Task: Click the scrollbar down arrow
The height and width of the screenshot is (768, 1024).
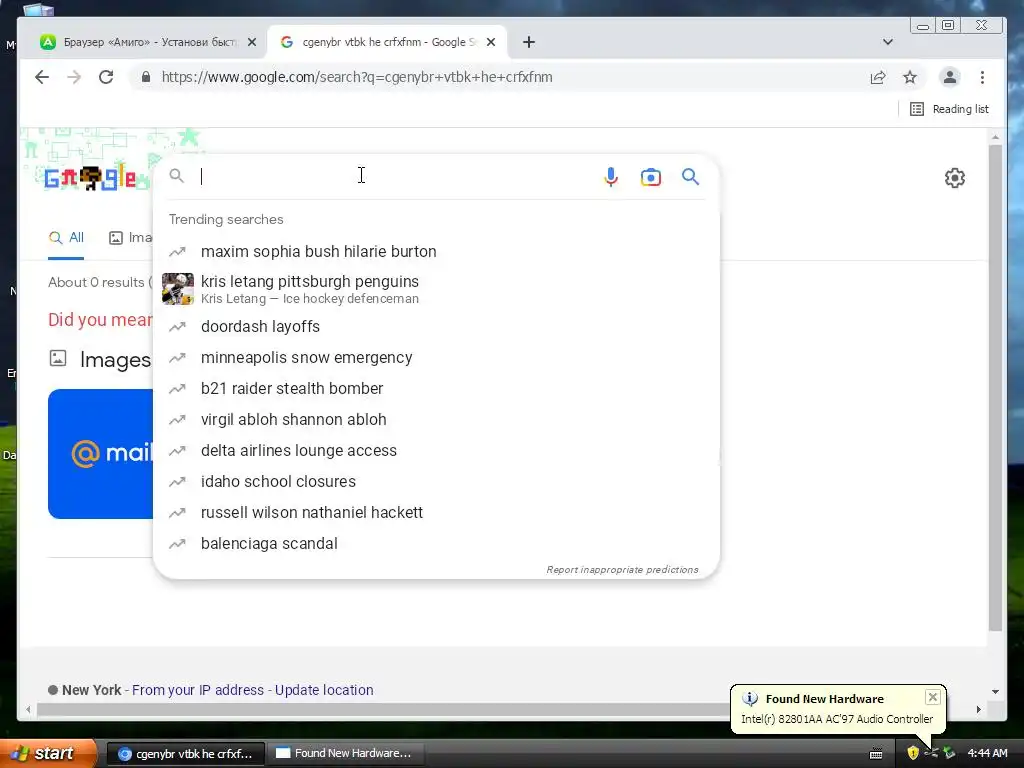Action: pyautogui.click(x=995, y=692)
